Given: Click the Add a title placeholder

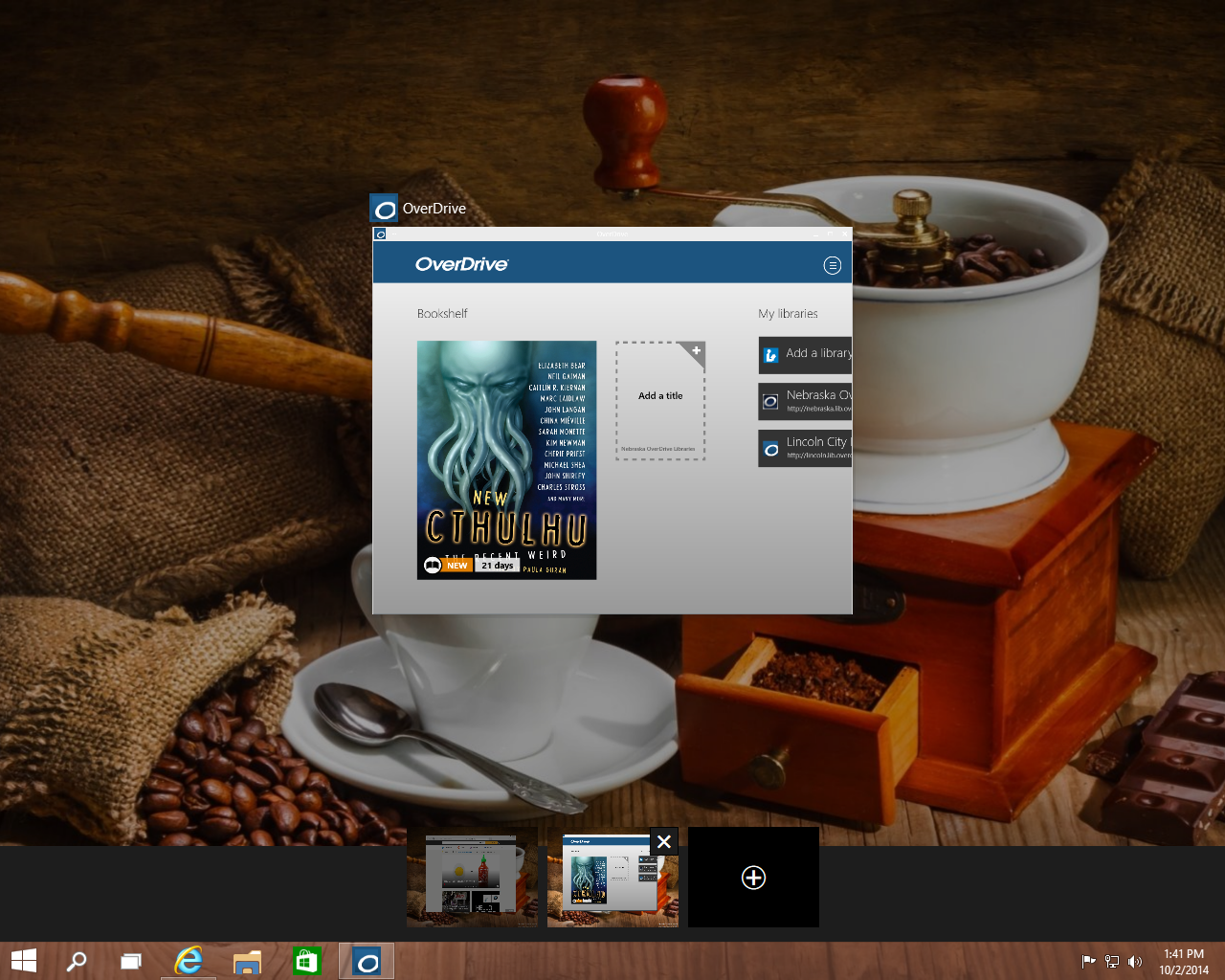Looking at the screenshot, I should (660, 401).
